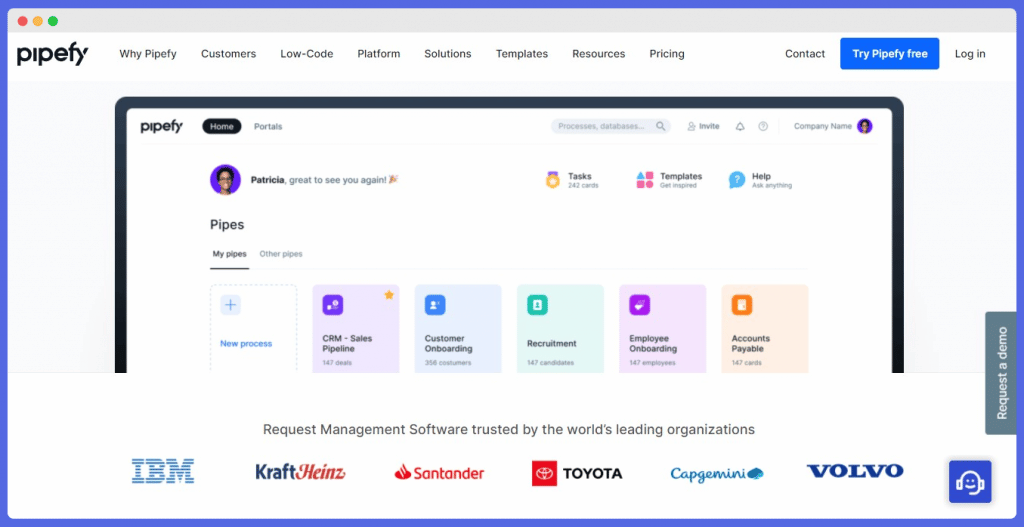The width and height of the screenshot is (1024, 527).
Task: Click the Employee Onboarding card icon
Action: [639, 305]
